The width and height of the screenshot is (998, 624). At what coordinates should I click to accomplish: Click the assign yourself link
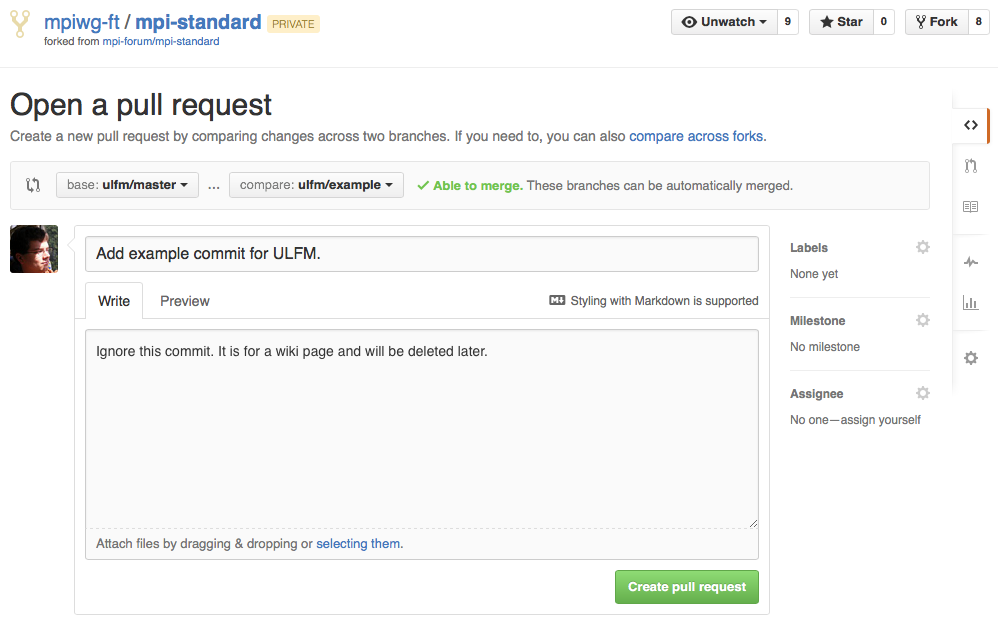[880, 420]
